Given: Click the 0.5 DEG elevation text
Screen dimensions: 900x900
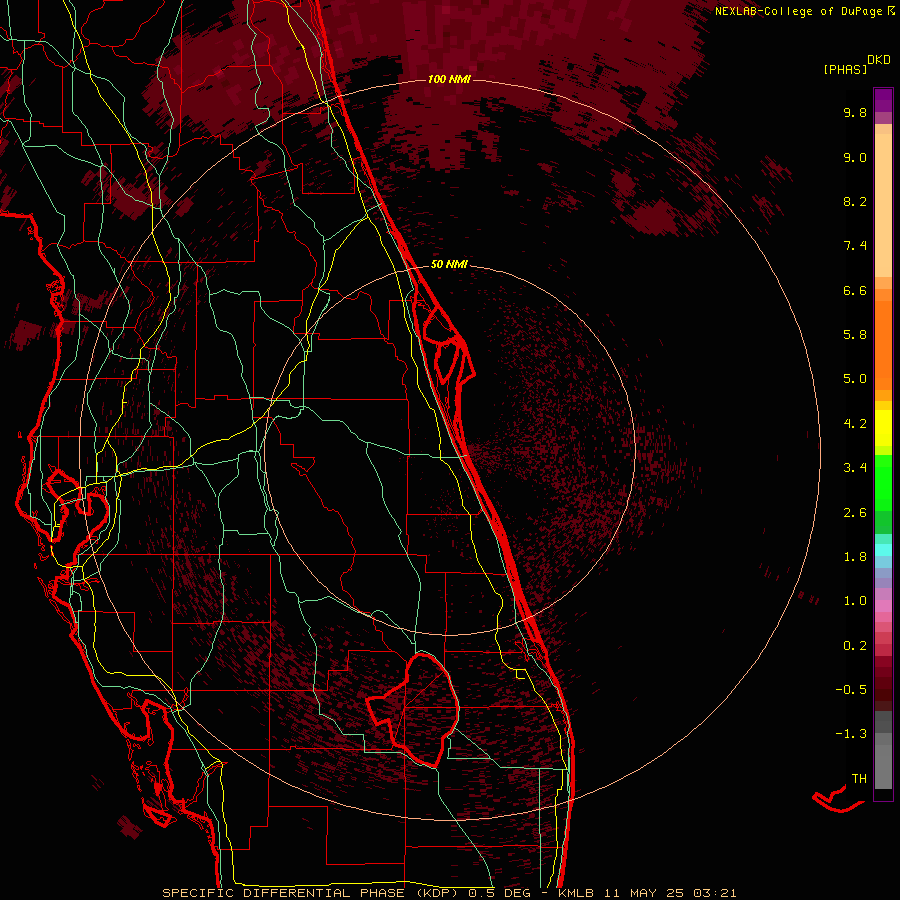Looking at the screenshot, I should 499,893.
